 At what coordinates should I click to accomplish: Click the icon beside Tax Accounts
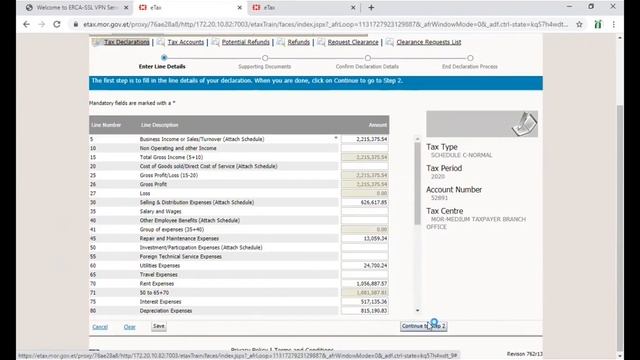[161, 42]
